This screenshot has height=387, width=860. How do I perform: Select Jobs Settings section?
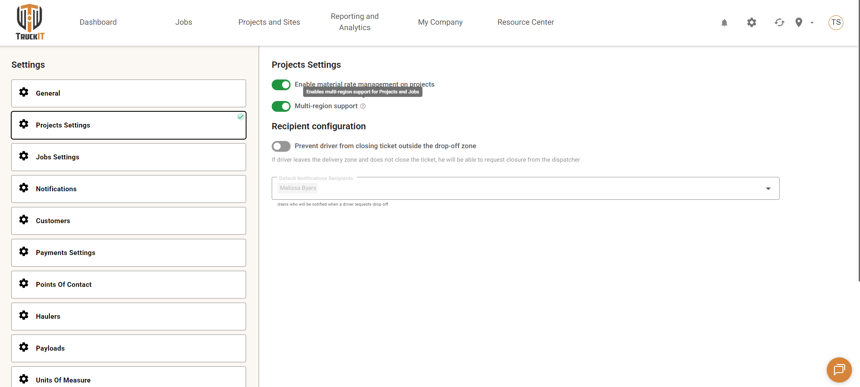[x=128, y=157]
